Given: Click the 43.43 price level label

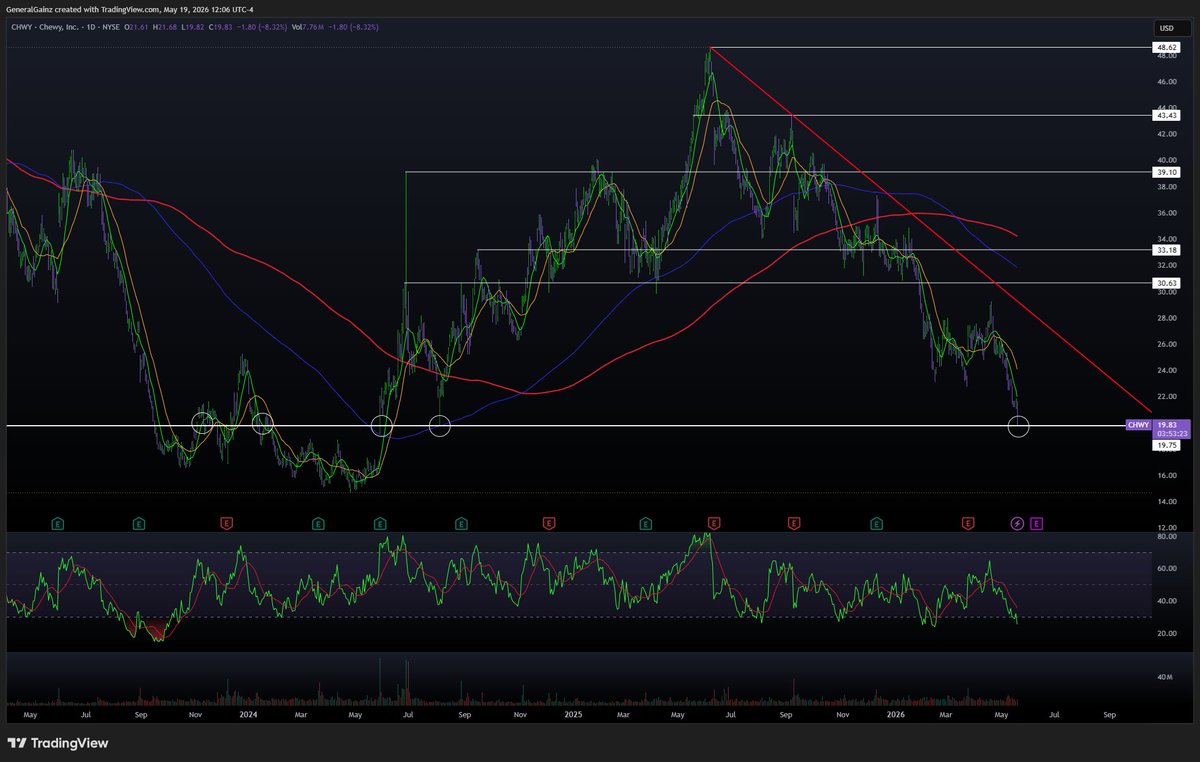Looking at the screenshot, I should pyautogui.click(x=1166, y=116).
